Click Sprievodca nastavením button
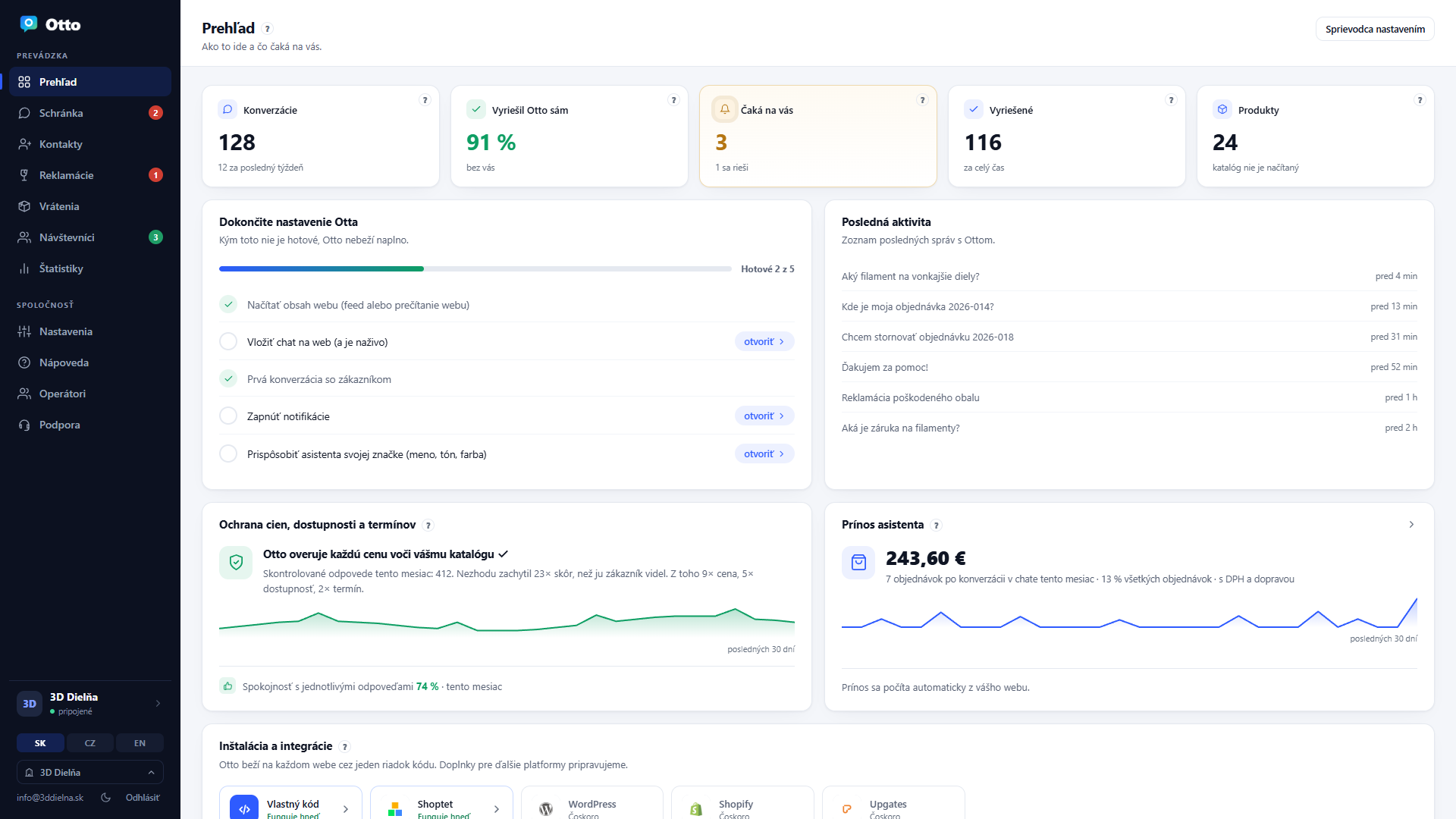The image size is (1456, 819). pos(1375,29)
